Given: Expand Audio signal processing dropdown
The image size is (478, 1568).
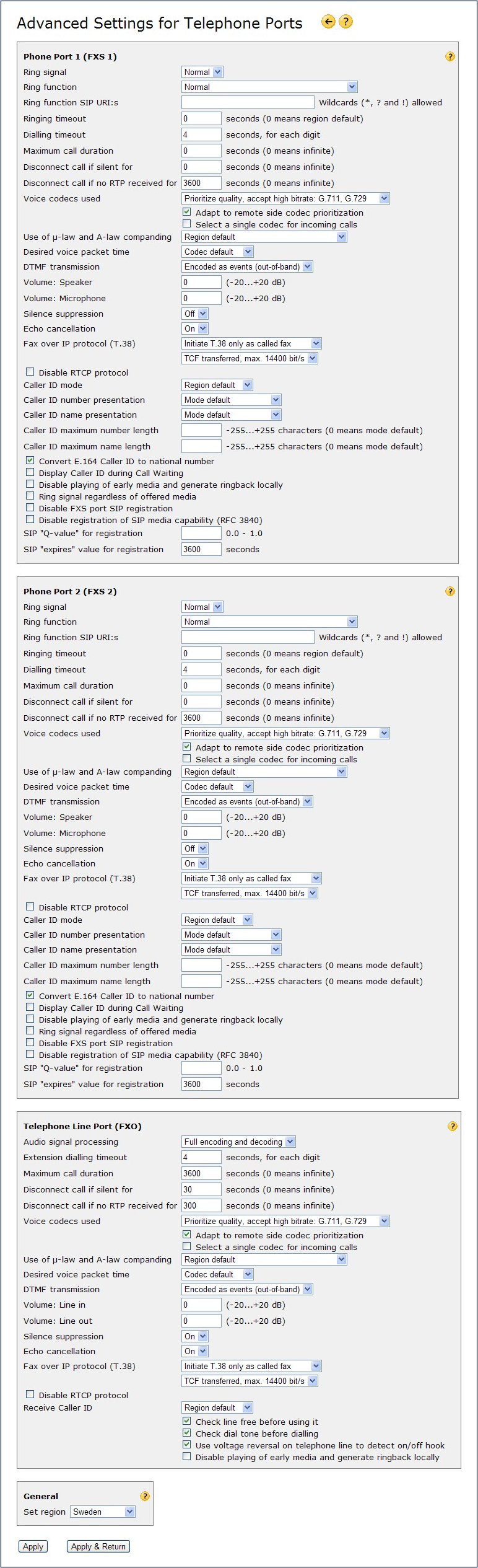Looking at the screenshot, I should [x=238, y=1142].
